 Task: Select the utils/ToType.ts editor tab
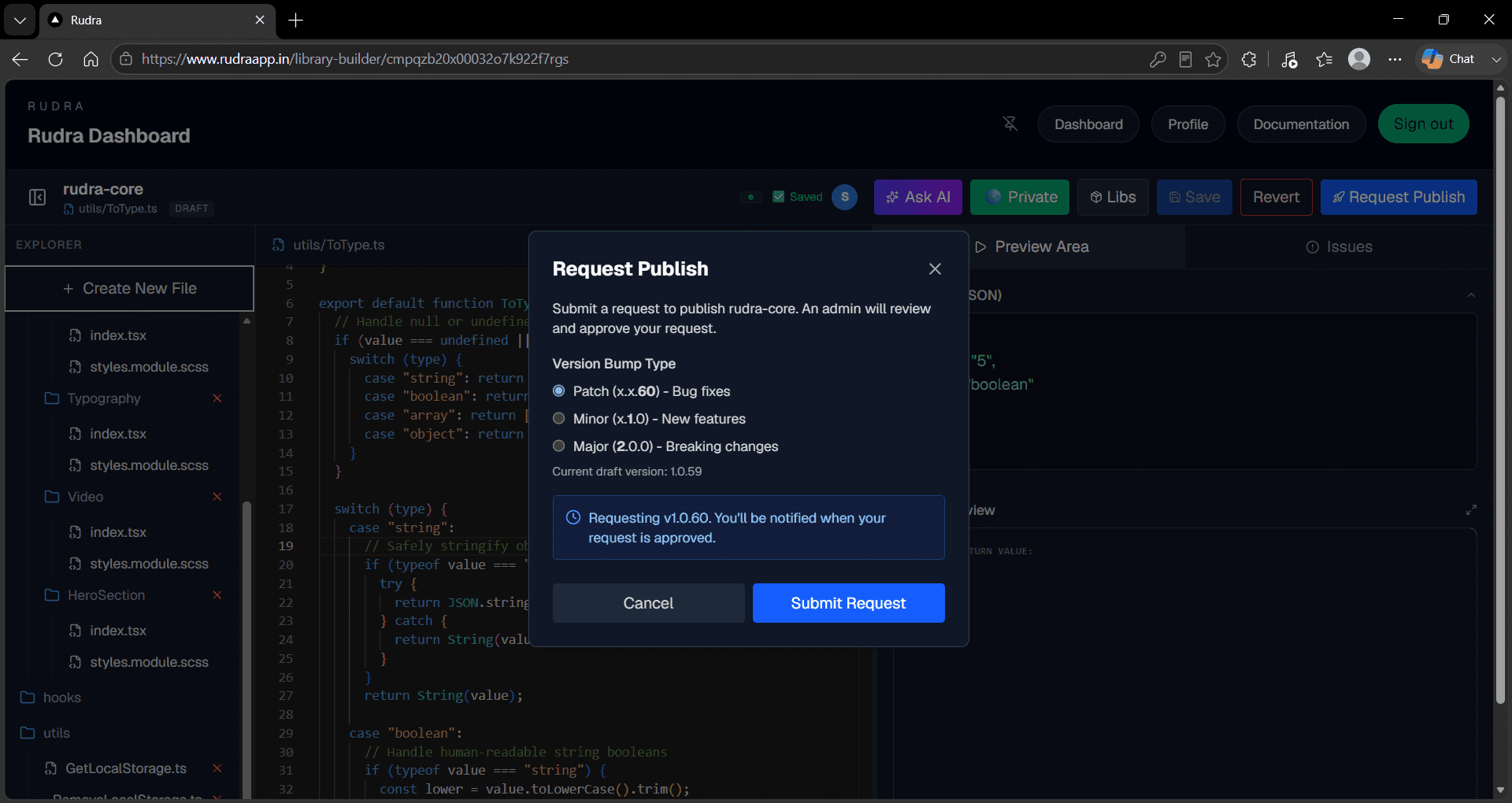tap(328, 245)
